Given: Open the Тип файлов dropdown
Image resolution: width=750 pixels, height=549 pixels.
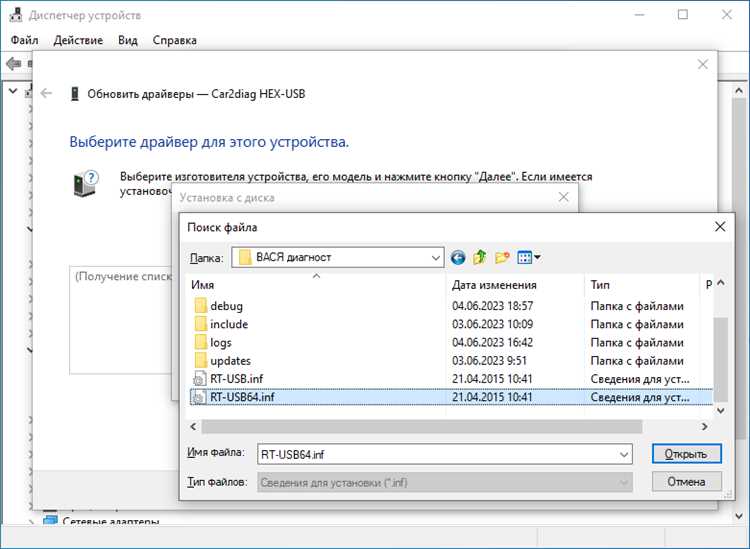Looking at the screenshot, I should pyautogui.click(x=624, y=483).
